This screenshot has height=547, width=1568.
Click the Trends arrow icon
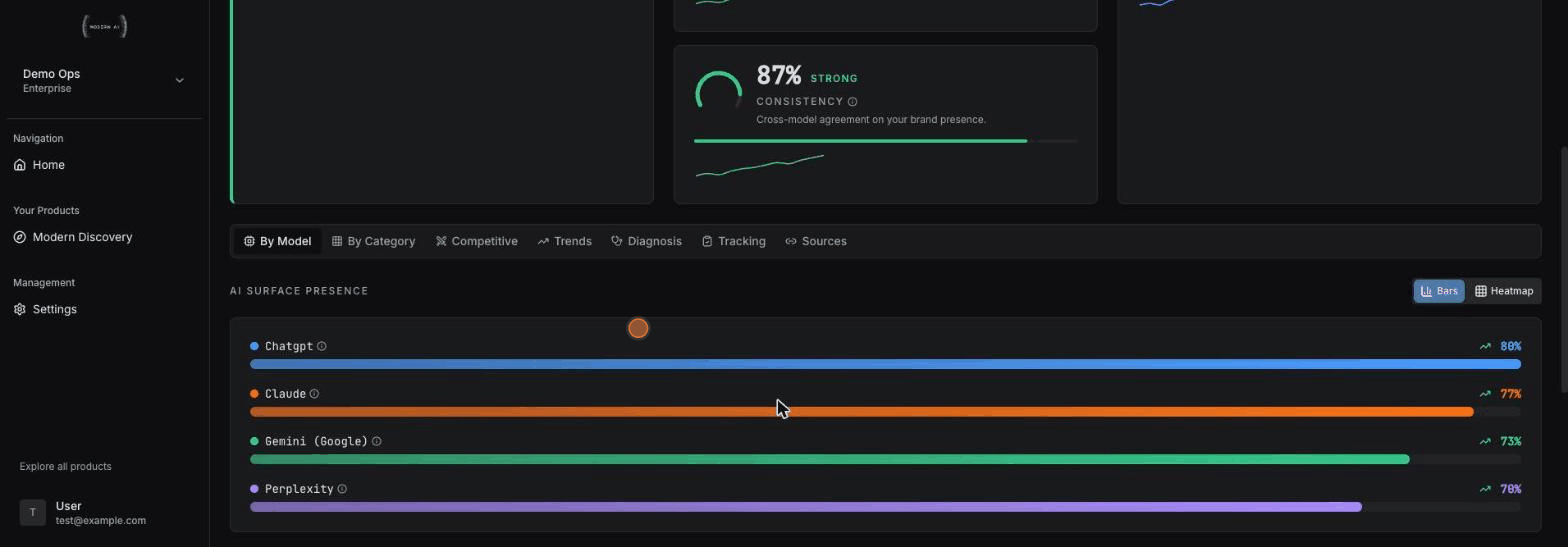[543, 241]
